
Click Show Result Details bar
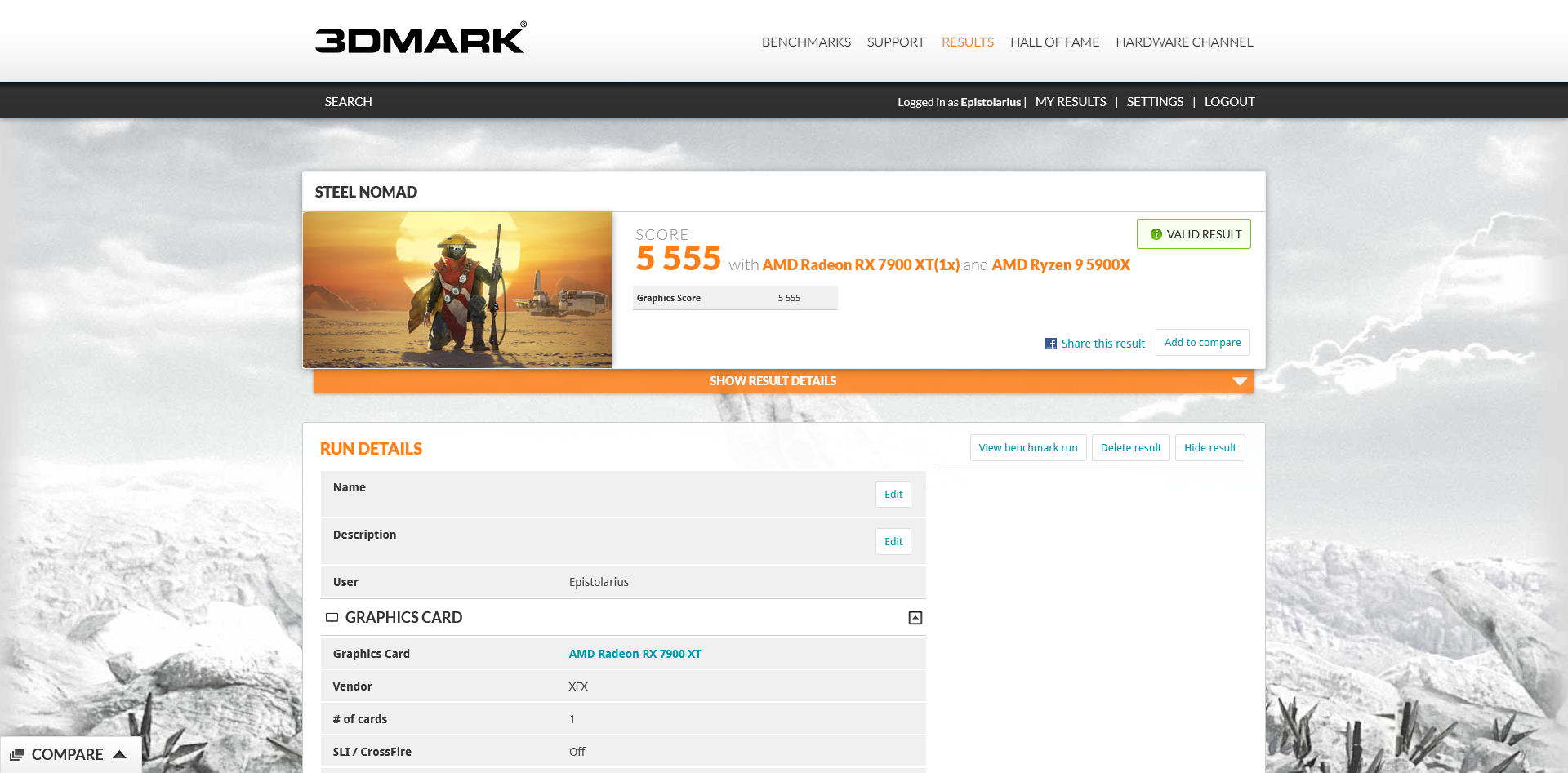784,381
